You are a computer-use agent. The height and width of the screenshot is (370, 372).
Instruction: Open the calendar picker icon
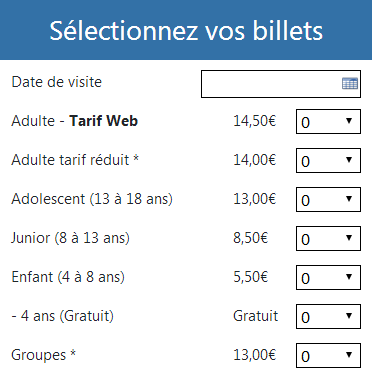point(350,83)
